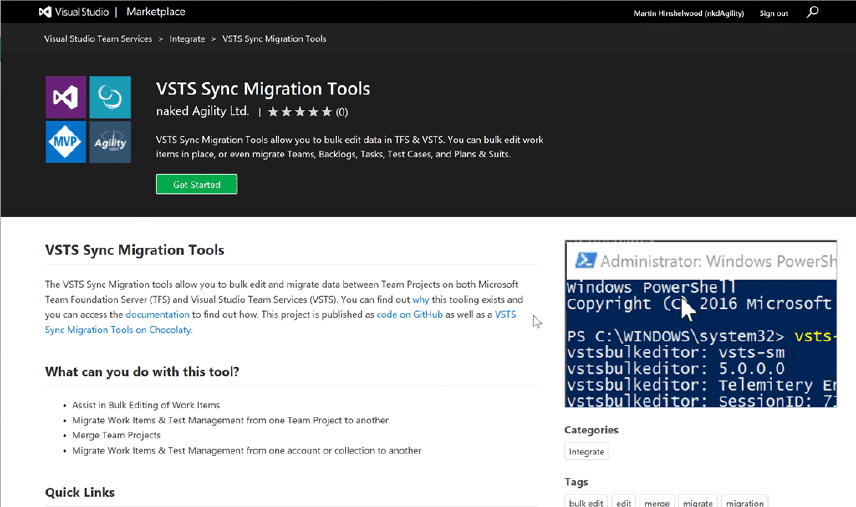Open the search magnifier icon

812,12
